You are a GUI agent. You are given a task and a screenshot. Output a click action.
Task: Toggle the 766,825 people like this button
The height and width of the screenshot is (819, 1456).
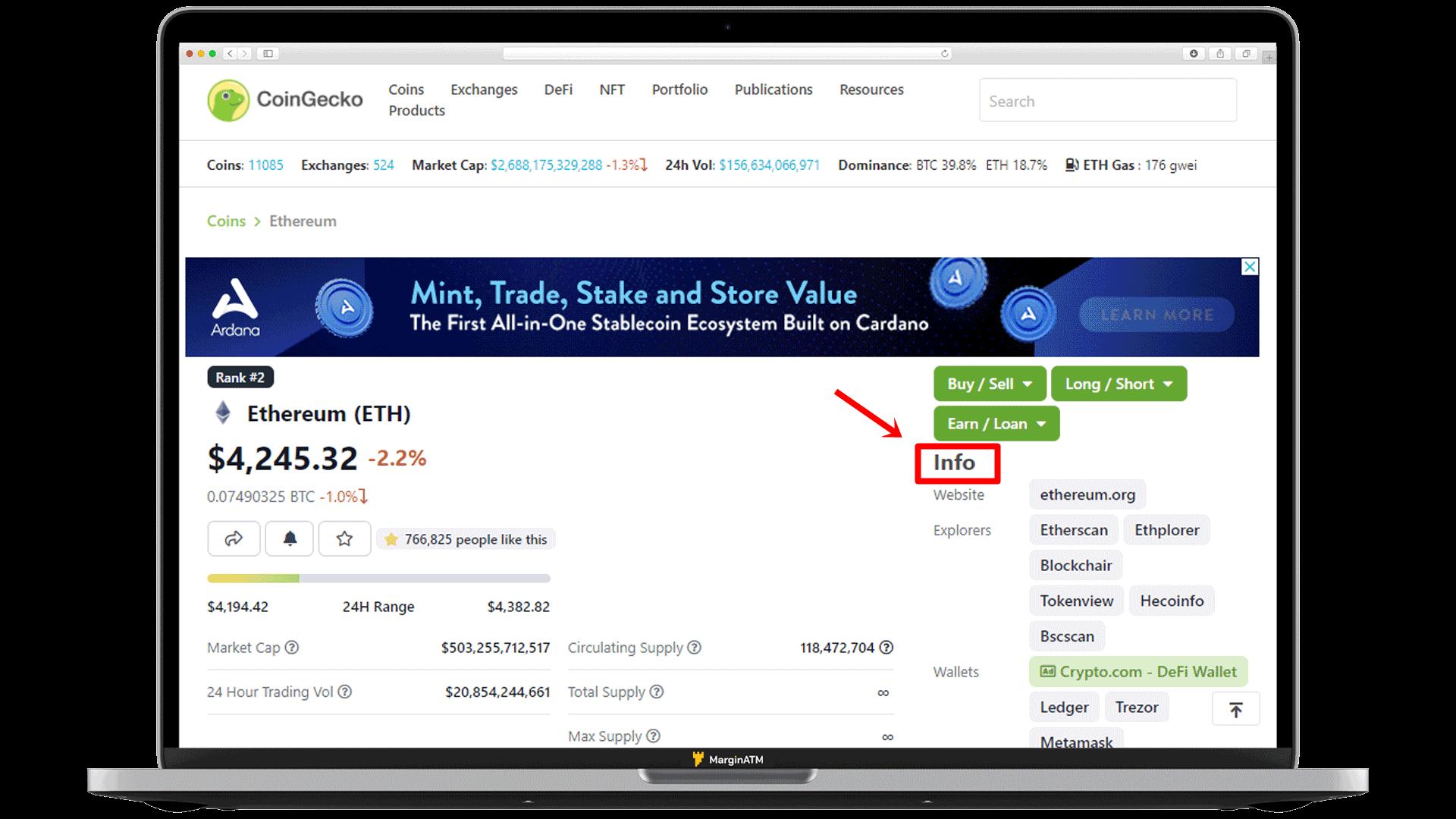pyautogui.click(x=466, y=539)
